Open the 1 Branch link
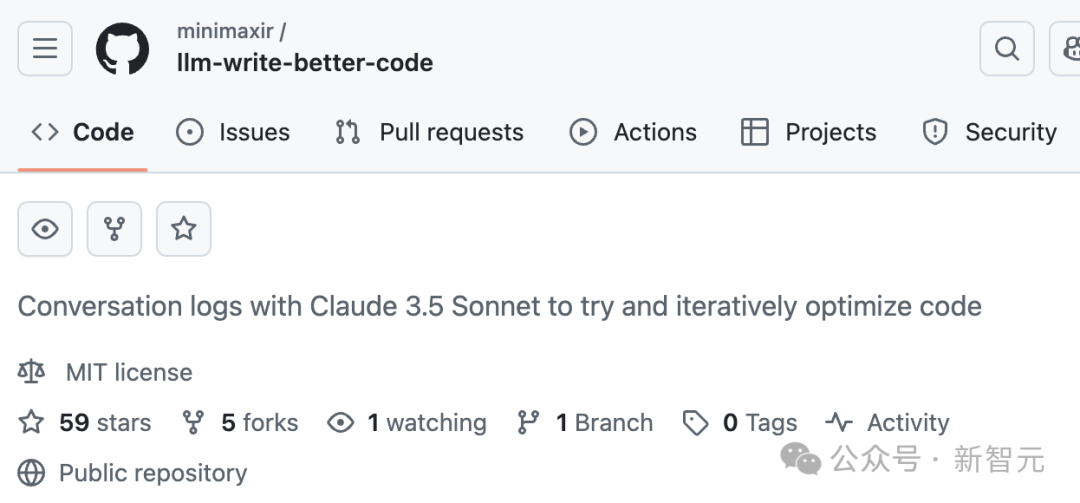The height and width of the screenshot is (503, 1080). click(603, 423)
